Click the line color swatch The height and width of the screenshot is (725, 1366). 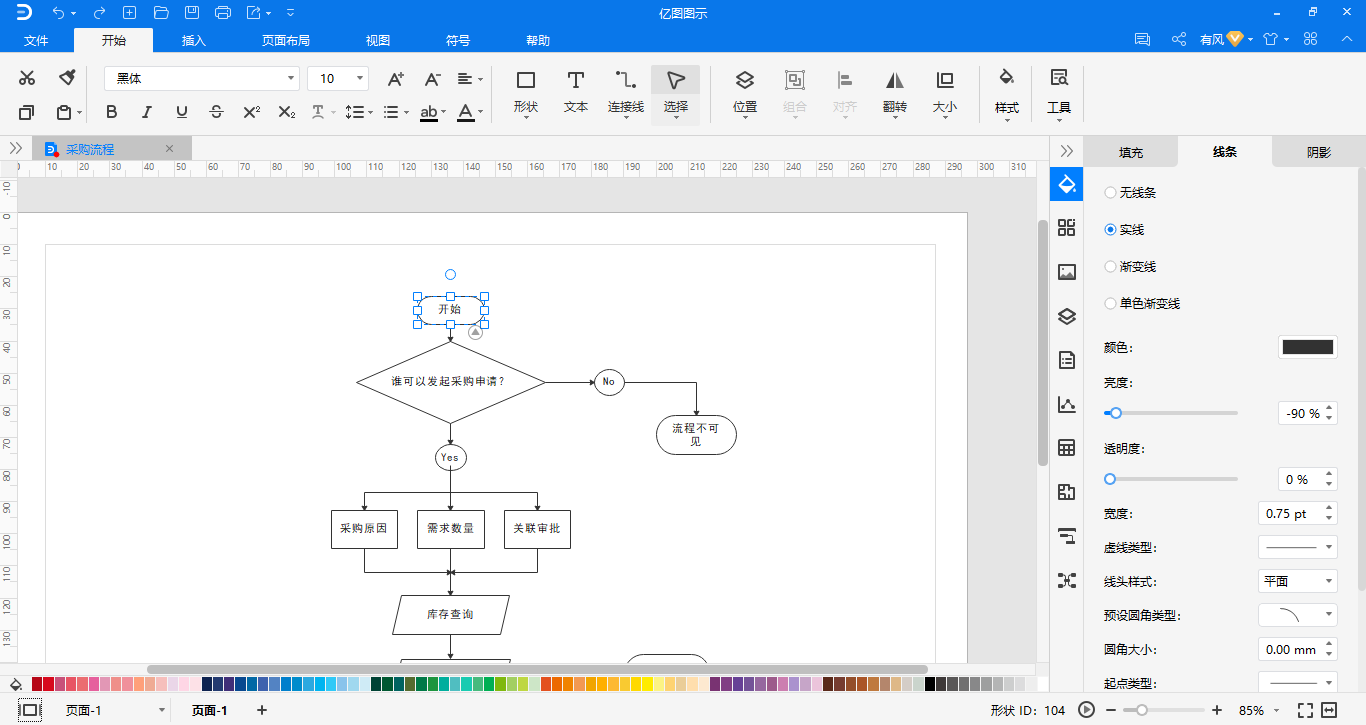pos(1308,347)
